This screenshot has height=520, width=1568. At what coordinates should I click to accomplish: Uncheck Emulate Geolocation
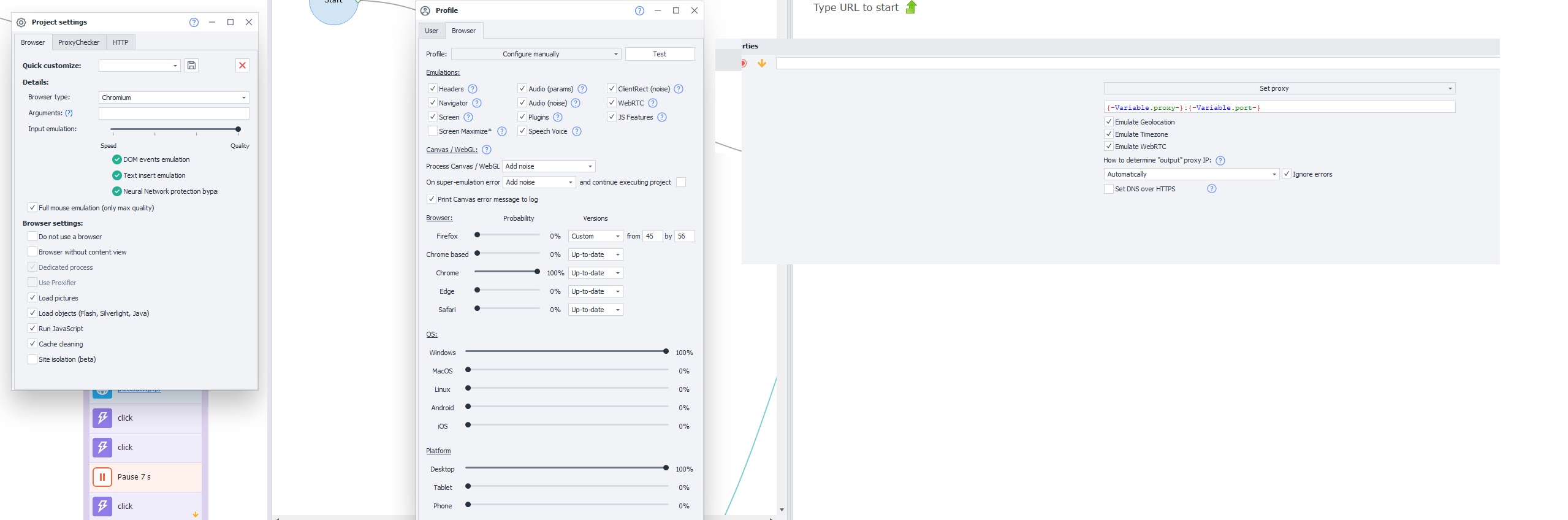coord(1109,122)
